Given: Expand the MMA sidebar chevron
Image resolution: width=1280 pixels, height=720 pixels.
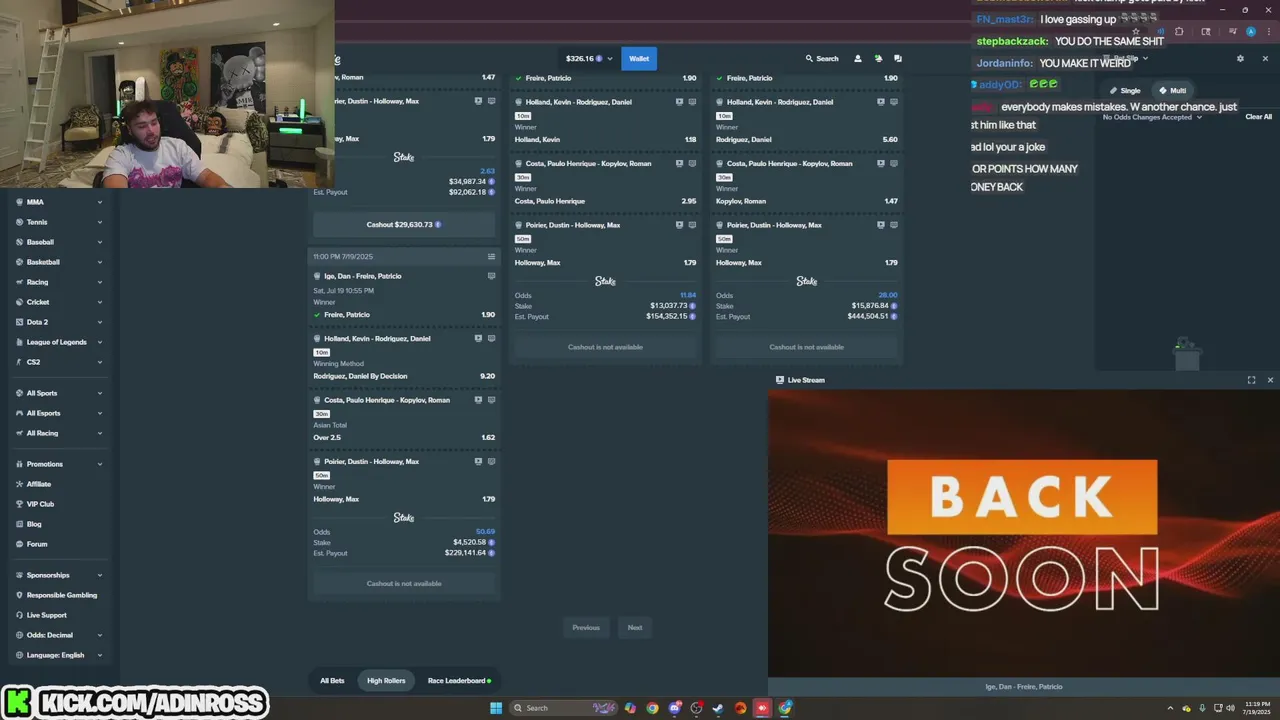Looking at the screenshot, I should click(x=100, y=202).
